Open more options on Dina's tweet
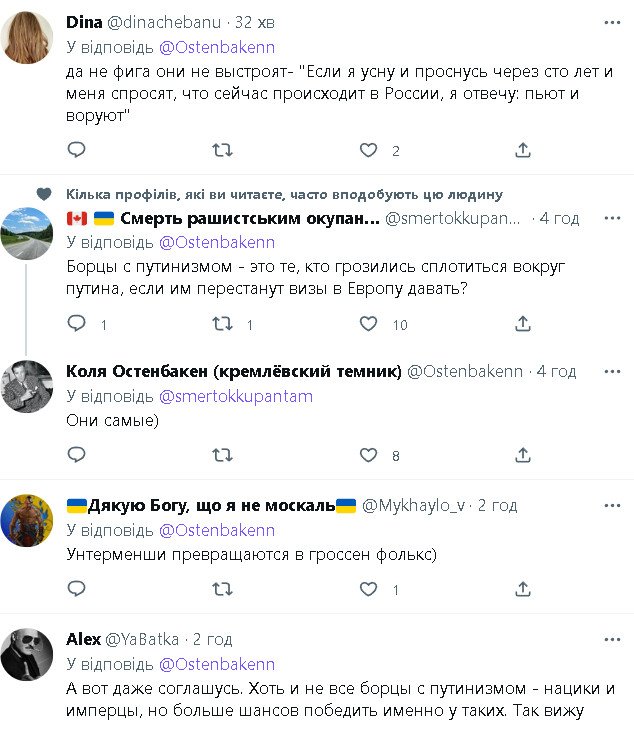This screenshot has width=634, height=731. click(x=609, y=20)
